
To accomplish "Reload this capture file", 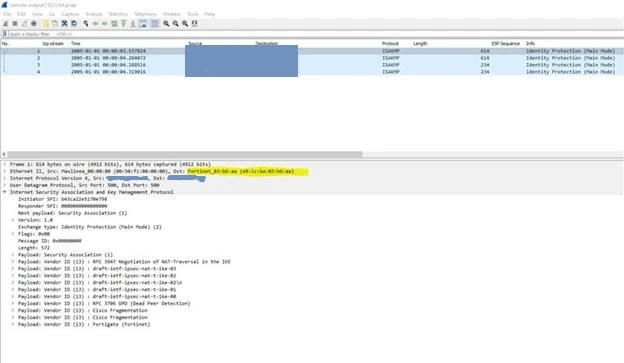I will click(74, 24).
